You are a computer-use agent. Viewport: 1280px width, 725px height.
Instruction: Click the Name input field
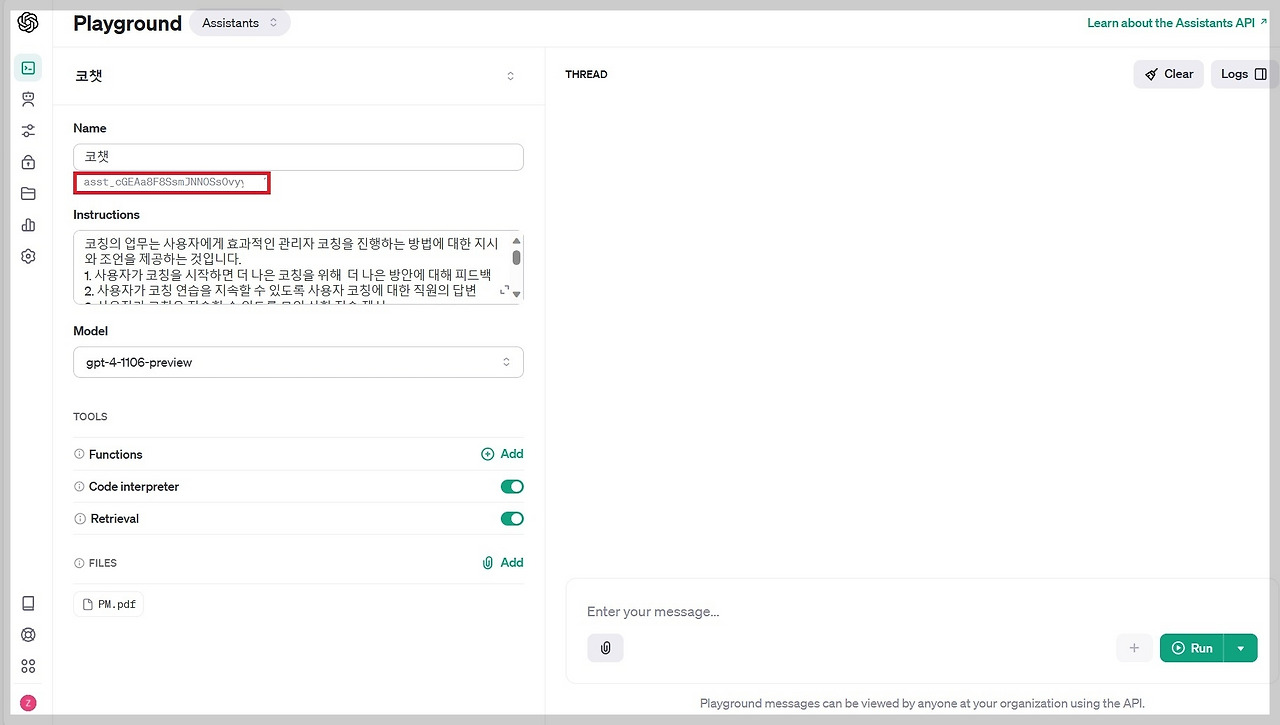tap(298, 157)
